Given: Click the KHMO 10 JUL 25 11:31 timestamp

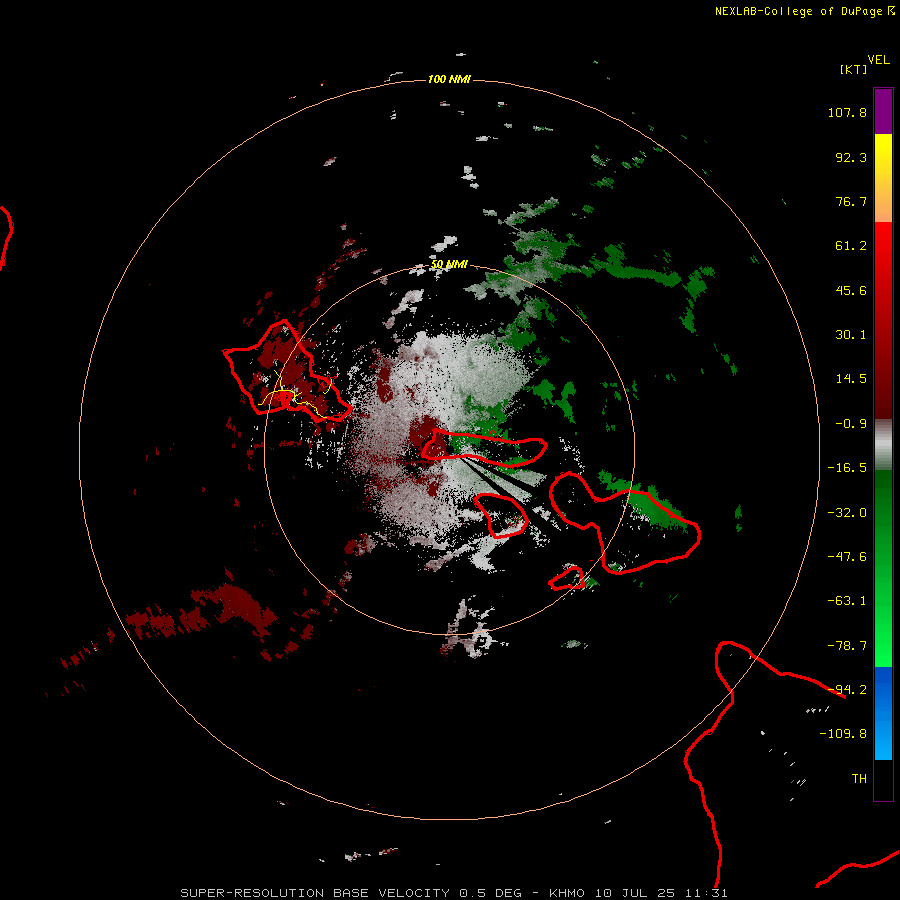Looking at the screenshot, I should click(x=638, y=893).
